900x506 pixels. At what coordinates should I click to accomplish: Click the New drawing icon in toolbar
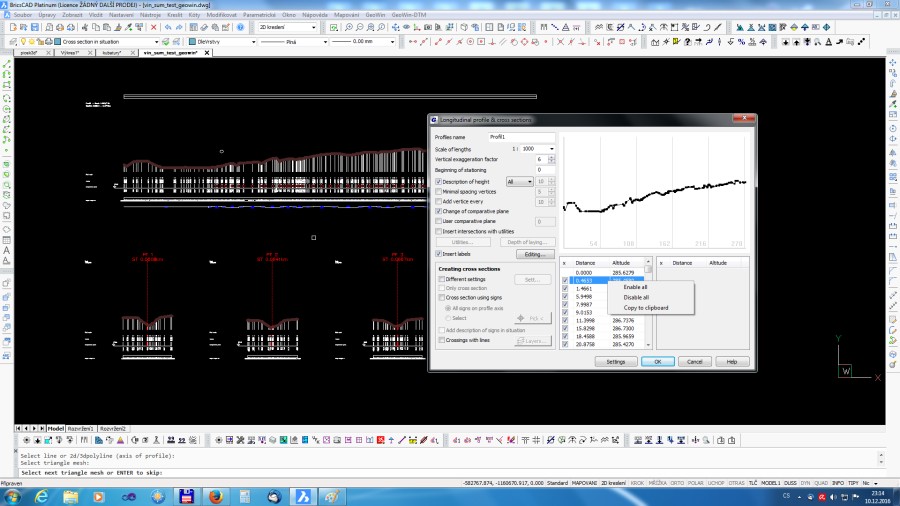pos(13,27)
